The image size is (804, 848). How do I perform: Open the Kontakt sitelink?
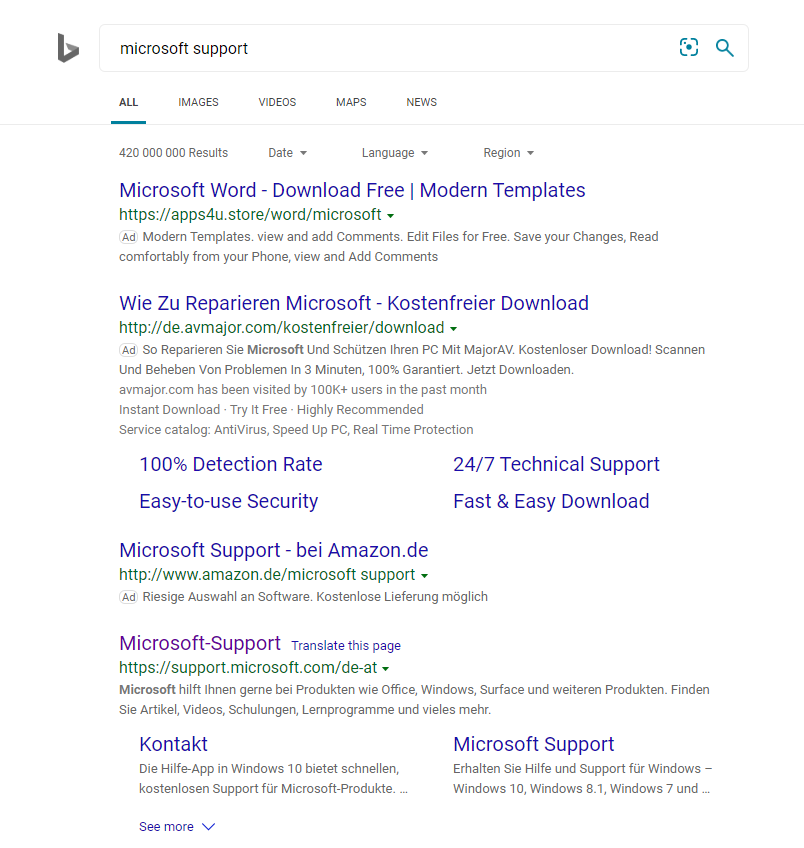(173, 744)
